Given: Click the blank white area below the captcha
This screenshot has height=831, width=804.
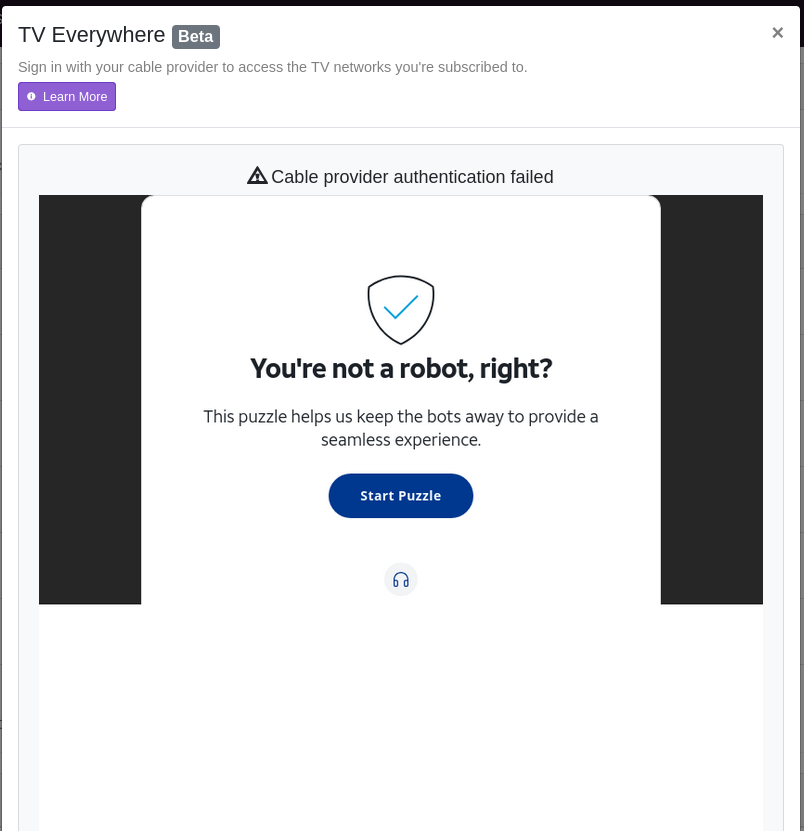Looking at the screenshot, I should click(x=400, y=720).
